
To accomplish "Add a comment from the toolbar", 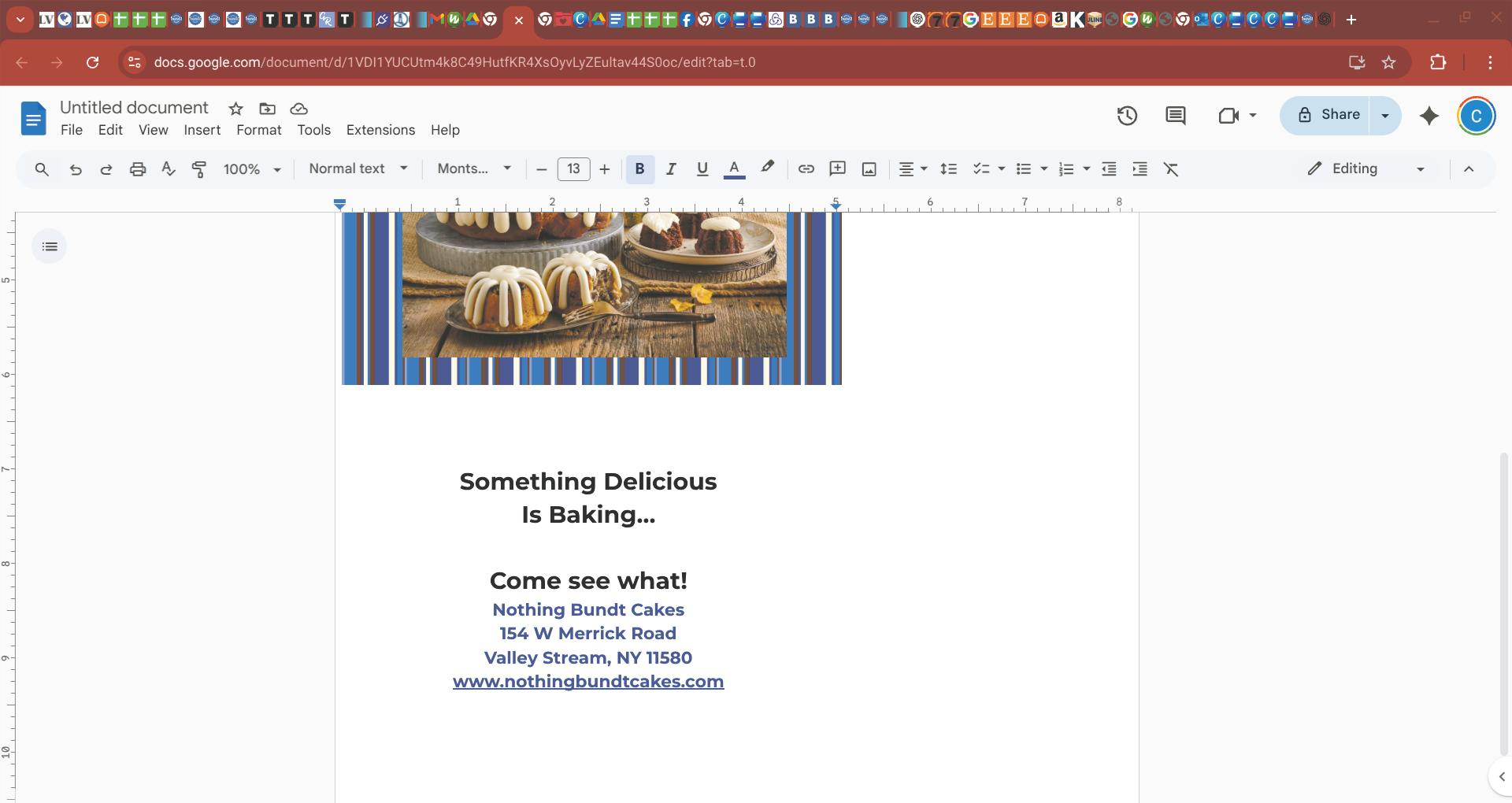I will click(x=837, y=169).
